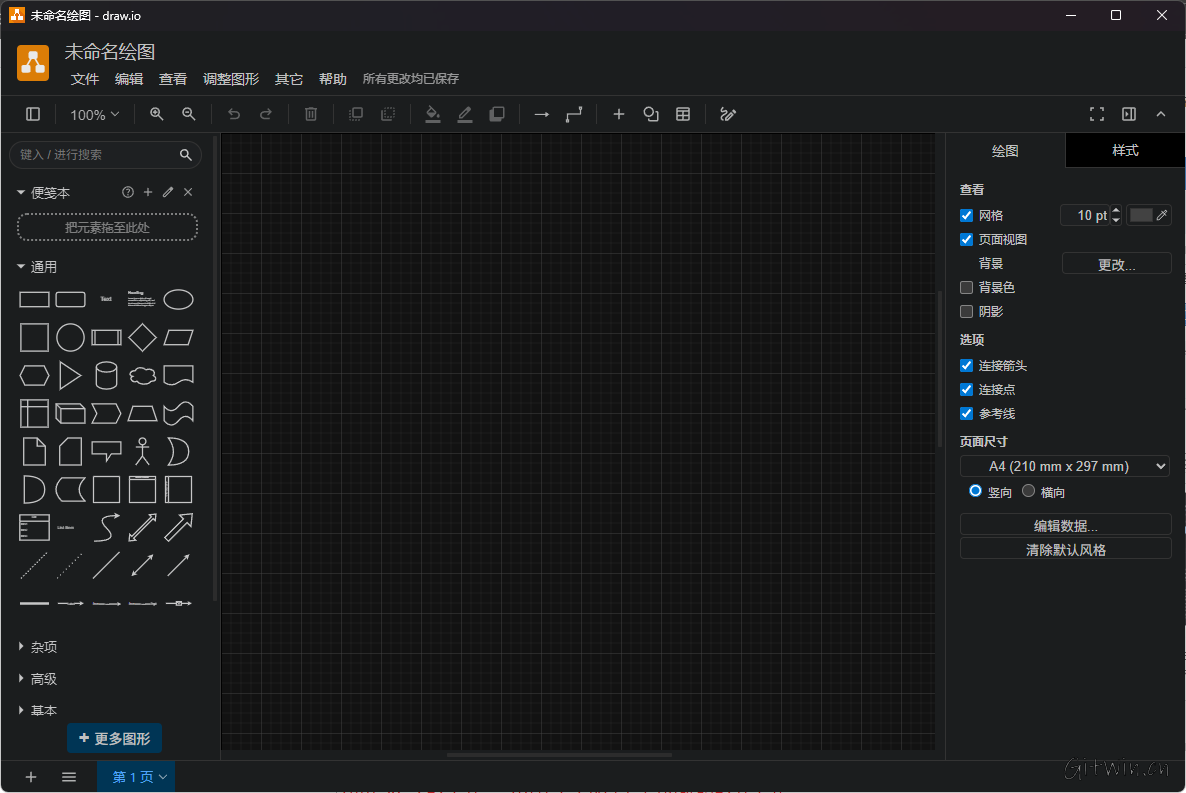
Task: Toggle the 网格 grid checkbox
Action: point(967,216)
